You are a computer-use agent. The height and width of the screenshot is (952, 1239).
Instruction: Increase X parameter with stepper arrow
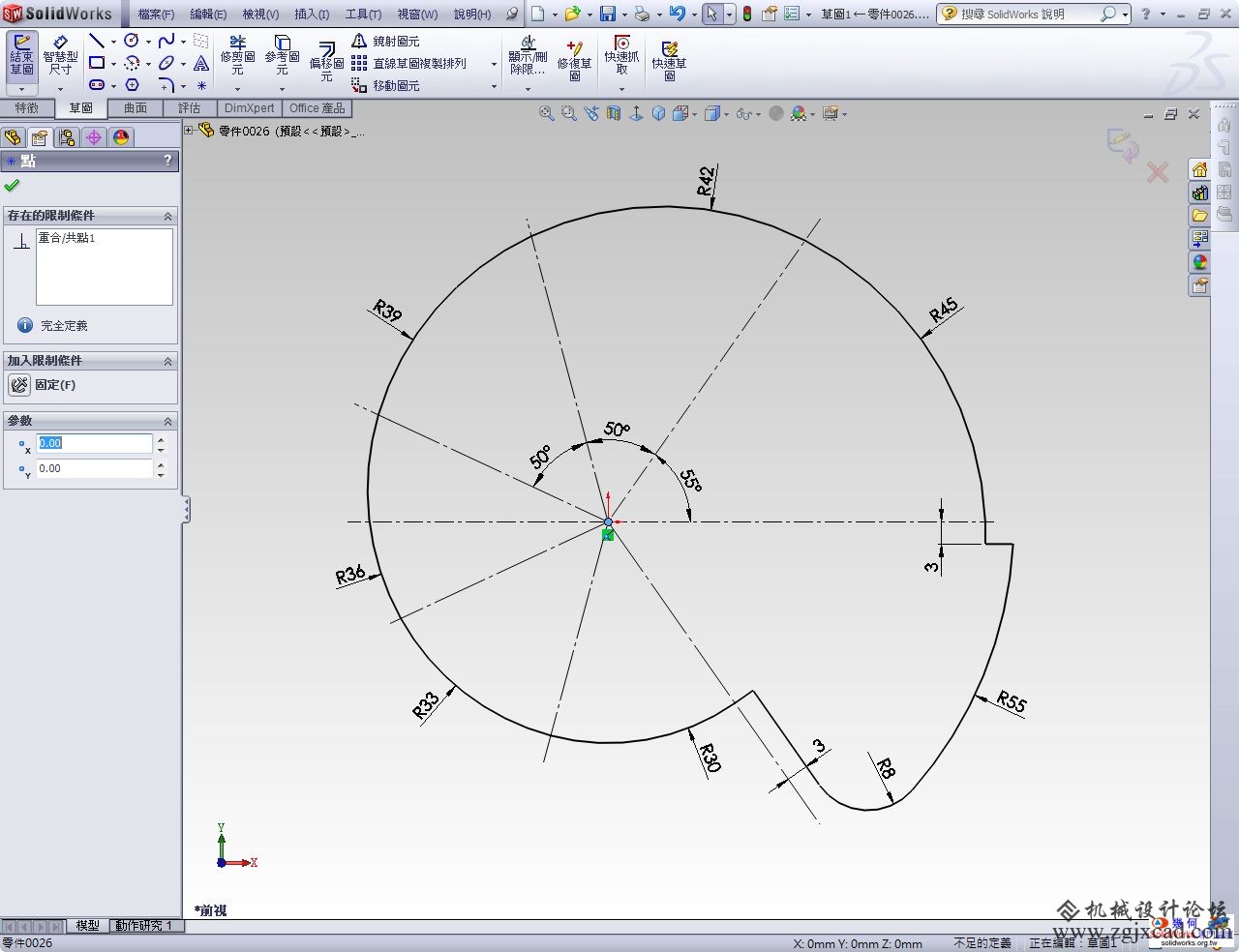click(161, 438)
